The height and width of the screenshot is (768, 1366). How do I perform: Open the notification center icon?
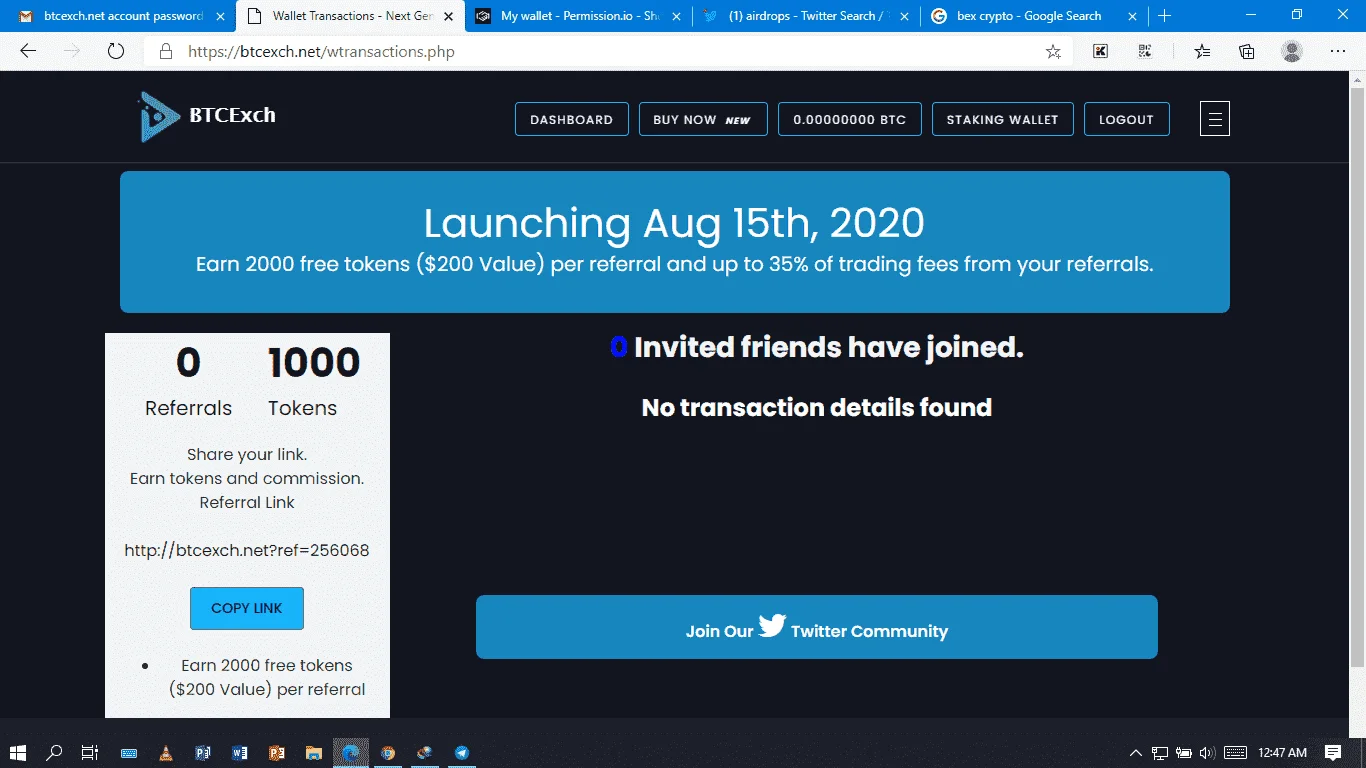(x=1333, y=752)
